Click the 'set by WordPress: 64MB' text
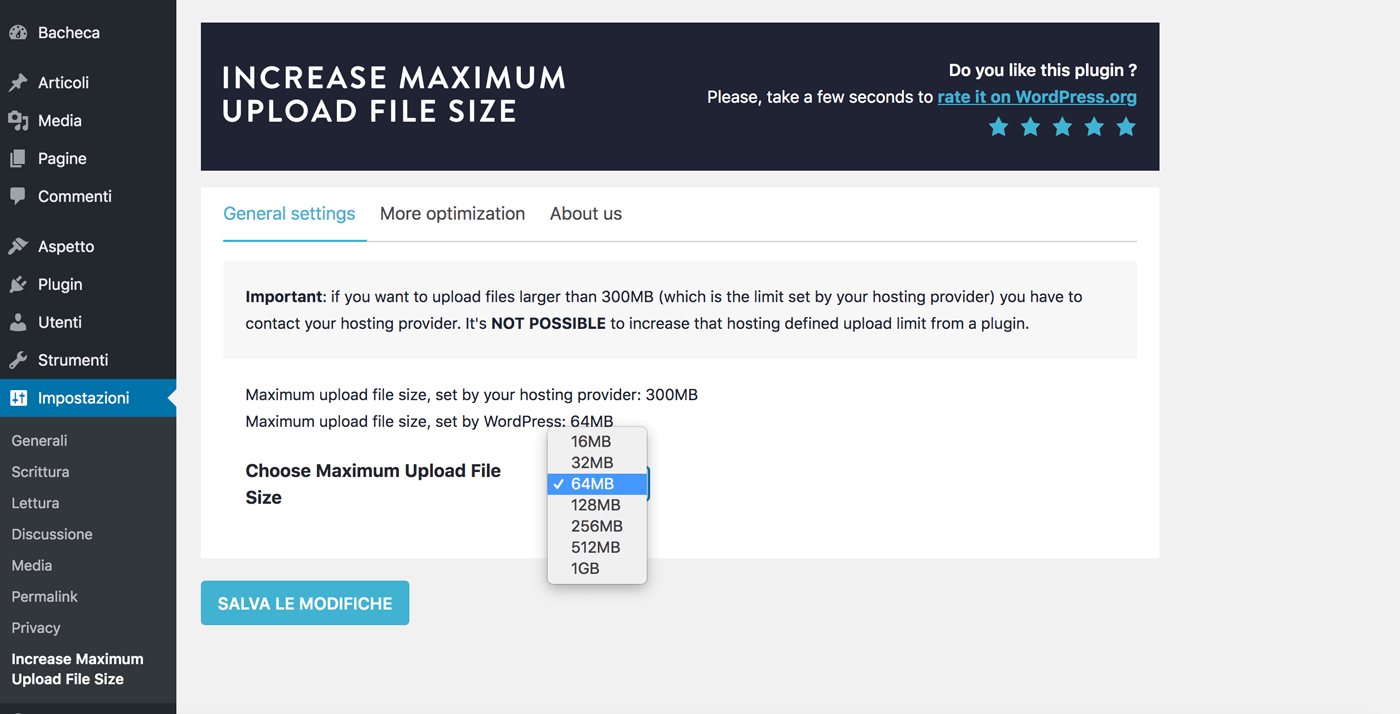Screen dimensions: 1400x714 (x=430, y=422)
